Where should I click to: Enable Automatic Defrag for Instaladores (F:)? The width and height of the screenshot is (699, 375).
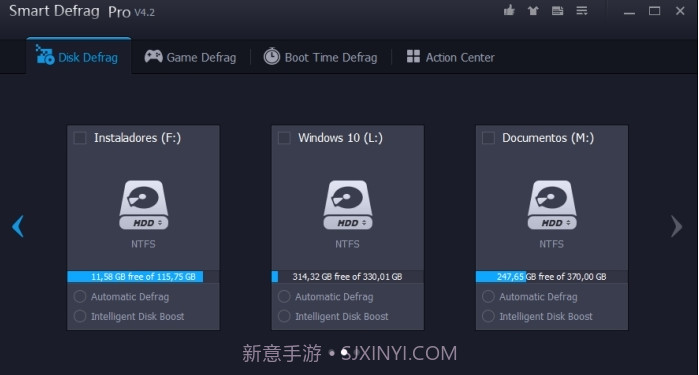point(80,297)
